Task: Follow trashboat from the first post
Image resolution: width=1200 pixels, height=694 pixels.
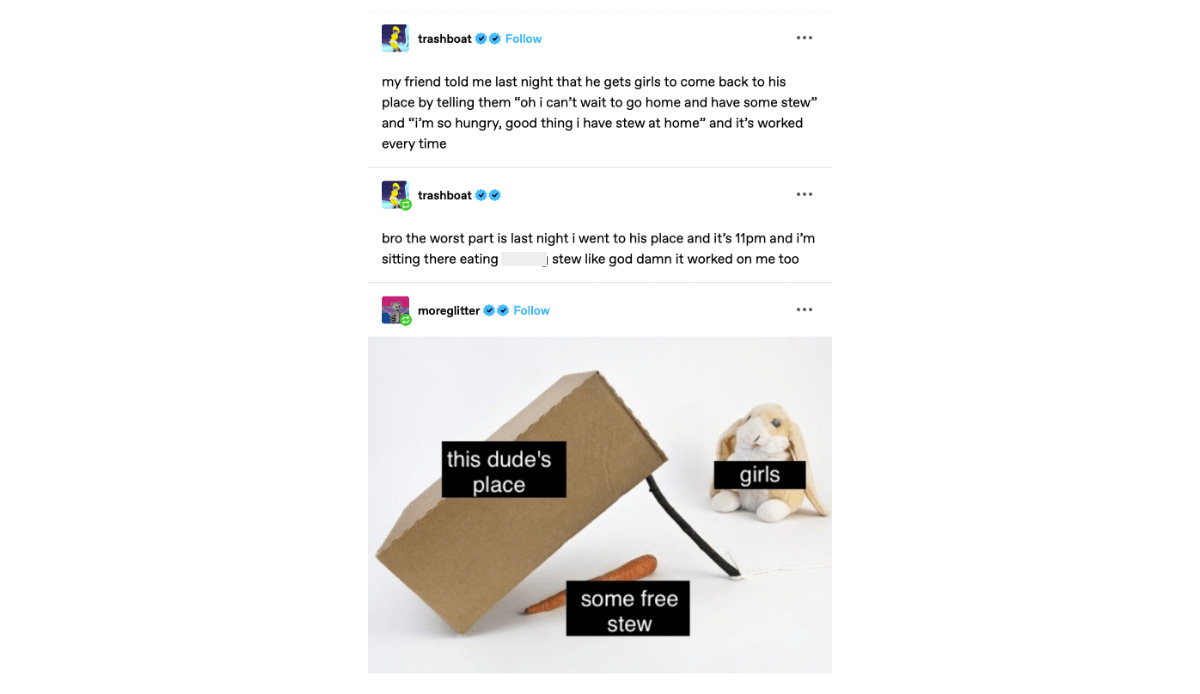Action: 523,39
